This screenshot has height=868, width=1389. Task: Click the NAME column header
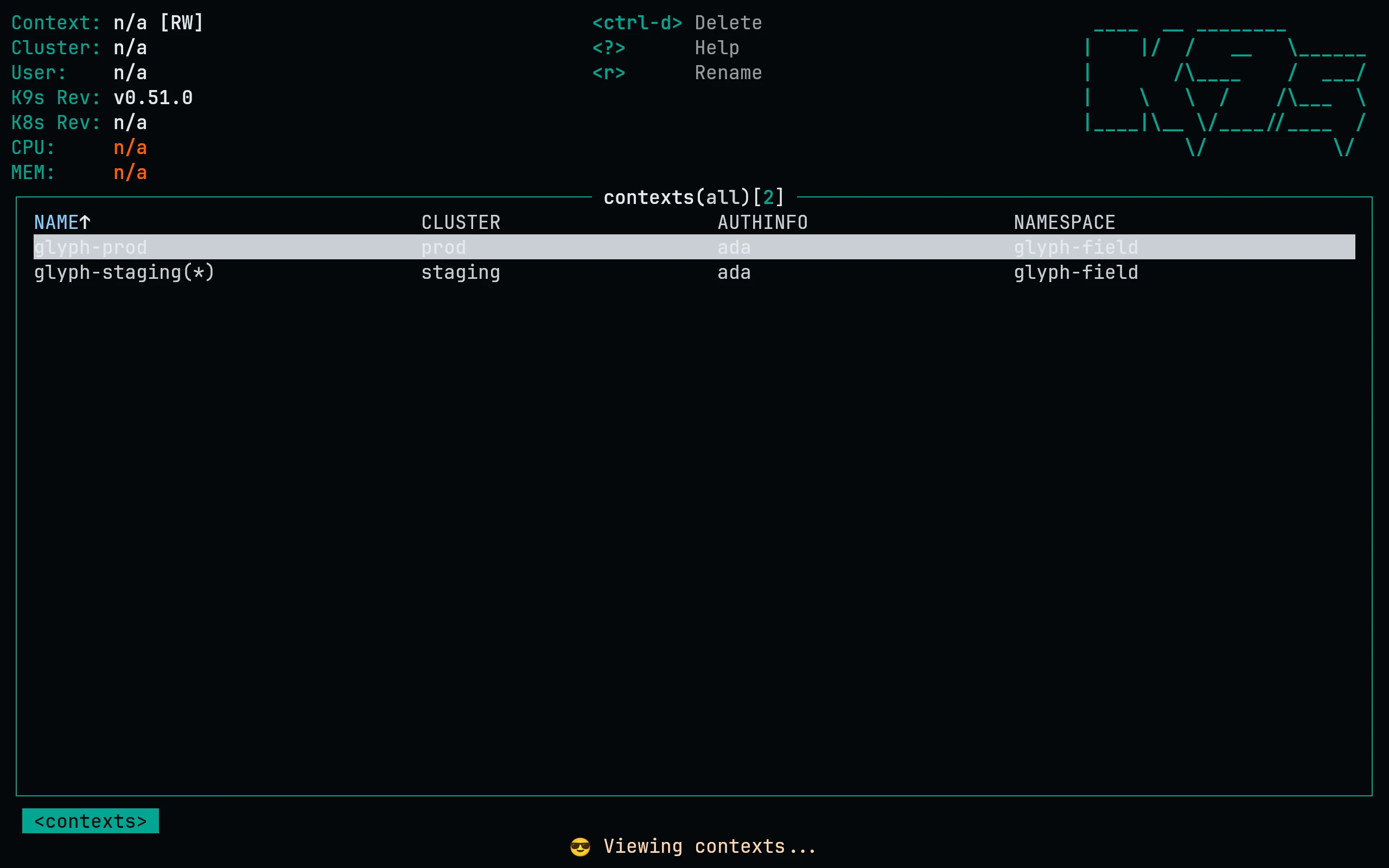click(x=56, y=222)
